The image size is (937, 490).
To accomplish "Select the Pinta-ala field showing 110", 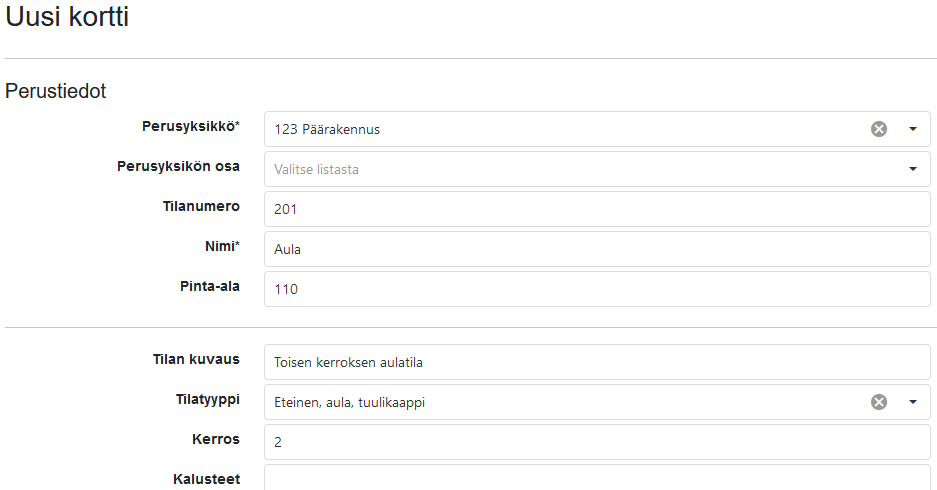I will [597, 289].
